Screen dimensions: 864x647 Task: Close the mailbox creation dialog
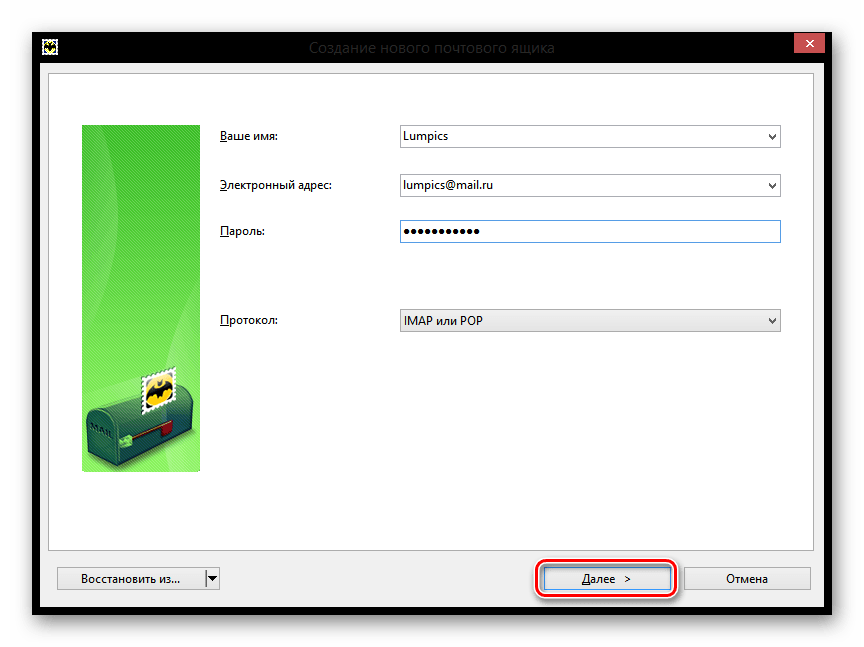[x=808, y=43]
